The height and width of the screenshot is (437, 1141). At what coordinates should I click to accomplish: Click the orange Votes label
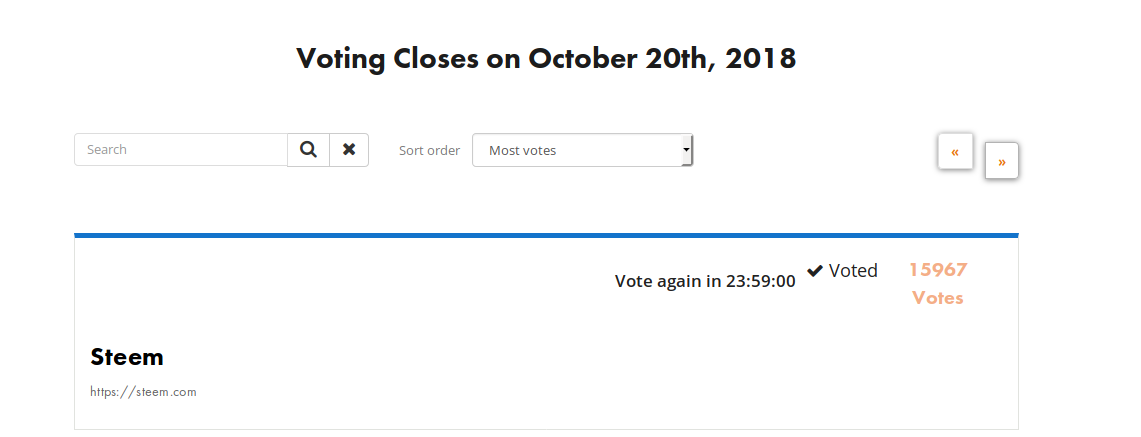point(938,298)
